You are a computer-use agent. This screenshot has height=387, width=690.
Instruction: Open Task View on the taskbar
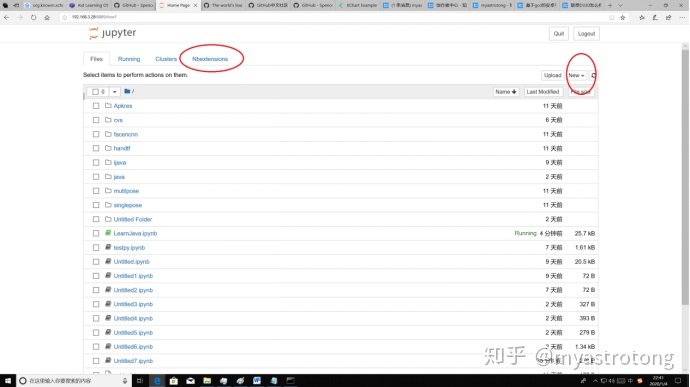pyautogui.click(x=140, y=380)
